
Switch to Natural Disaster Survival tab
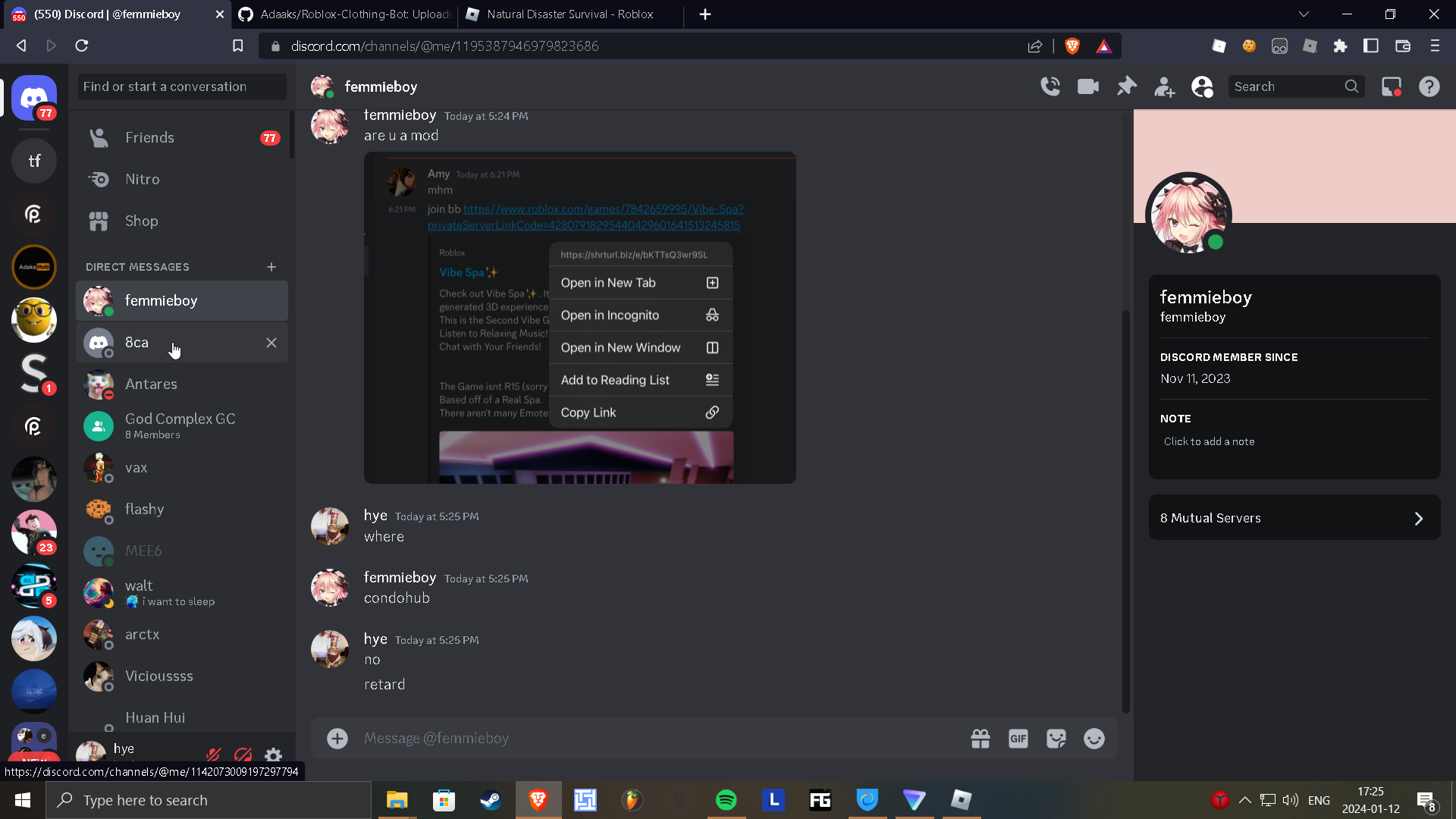[x=569, y=14]
